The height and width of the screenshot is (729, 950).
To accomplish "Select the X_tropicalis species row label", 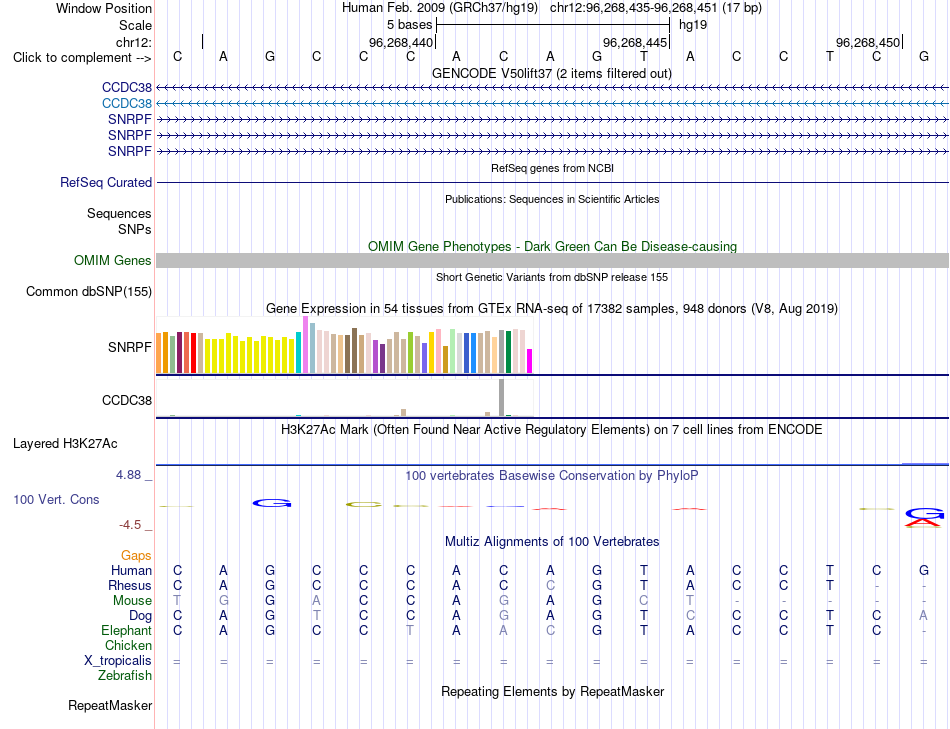I will click(x=118, y=661).
